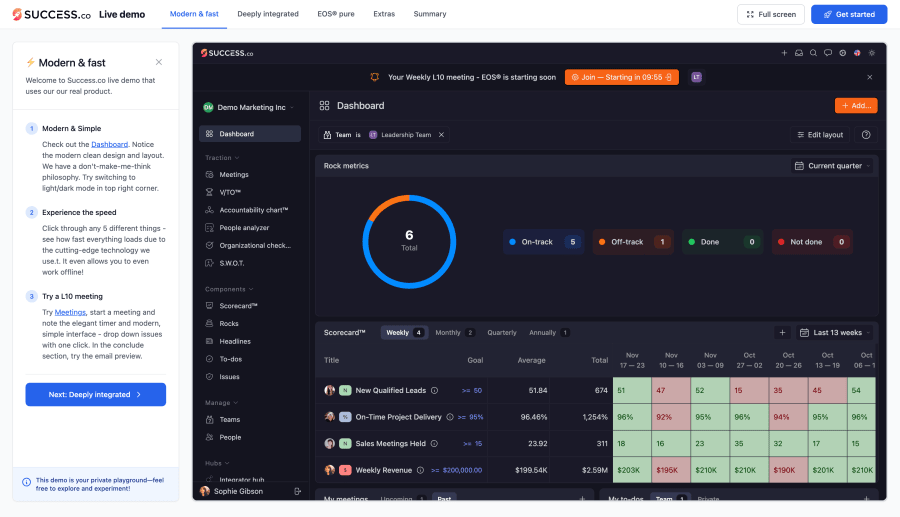Click the plus icon in app header
Viewport: 900px width, 517px height.
784,53
